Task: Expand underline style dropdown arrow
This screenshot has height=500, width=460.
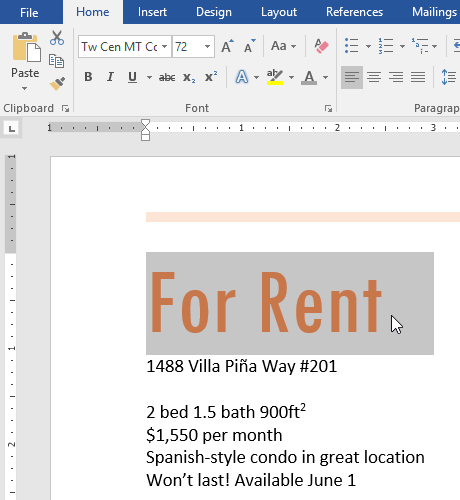Action: (149, 78)
